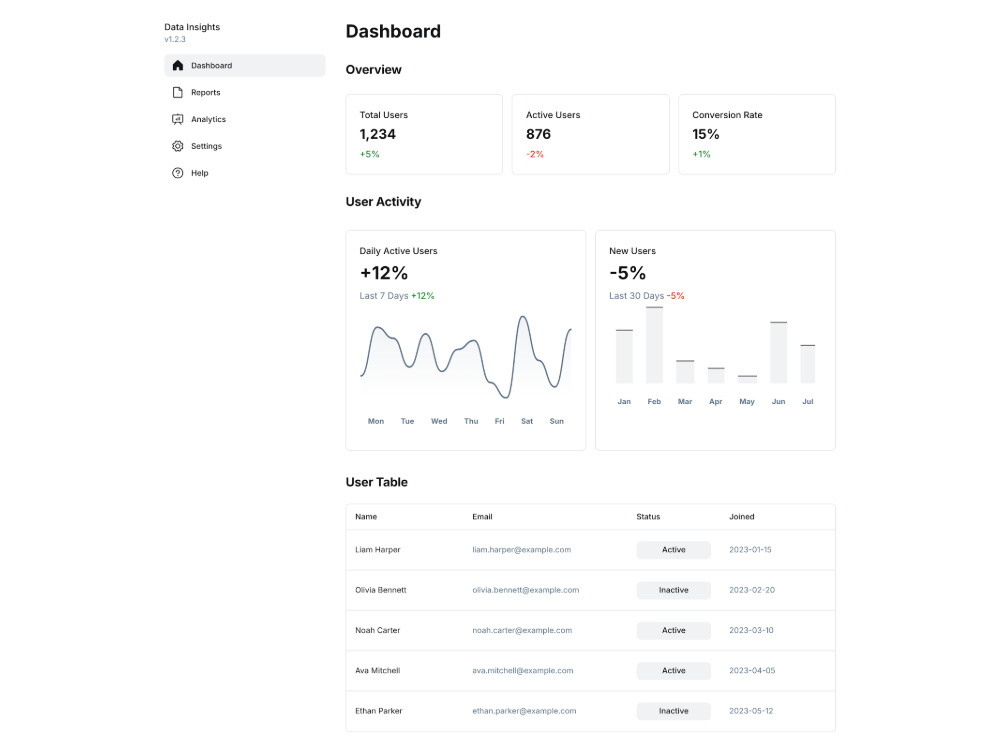This screenshot has width=1000, height=750.
Task: Click the Joined column header
Action: (742, 517)
